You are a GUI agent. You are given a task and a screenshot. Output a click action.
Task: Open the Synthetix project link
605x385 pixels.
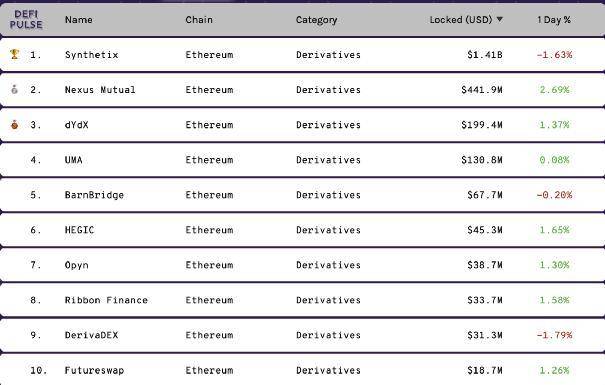pyautogui.click(x=91, y=55)
